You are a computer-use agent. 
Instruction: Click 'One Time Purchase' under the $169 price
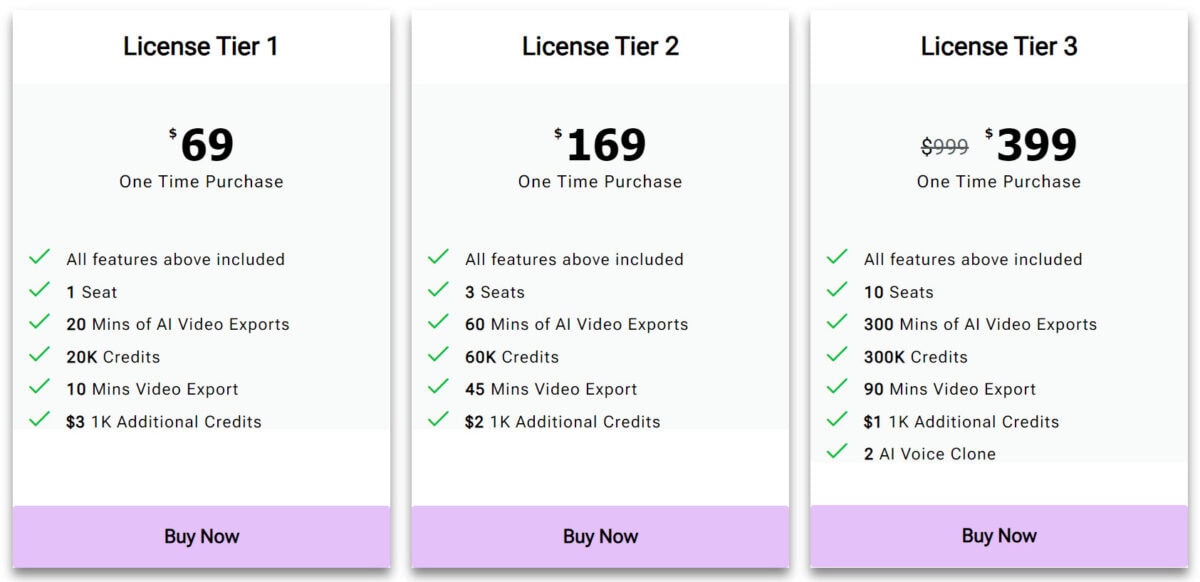coord(599,182)
